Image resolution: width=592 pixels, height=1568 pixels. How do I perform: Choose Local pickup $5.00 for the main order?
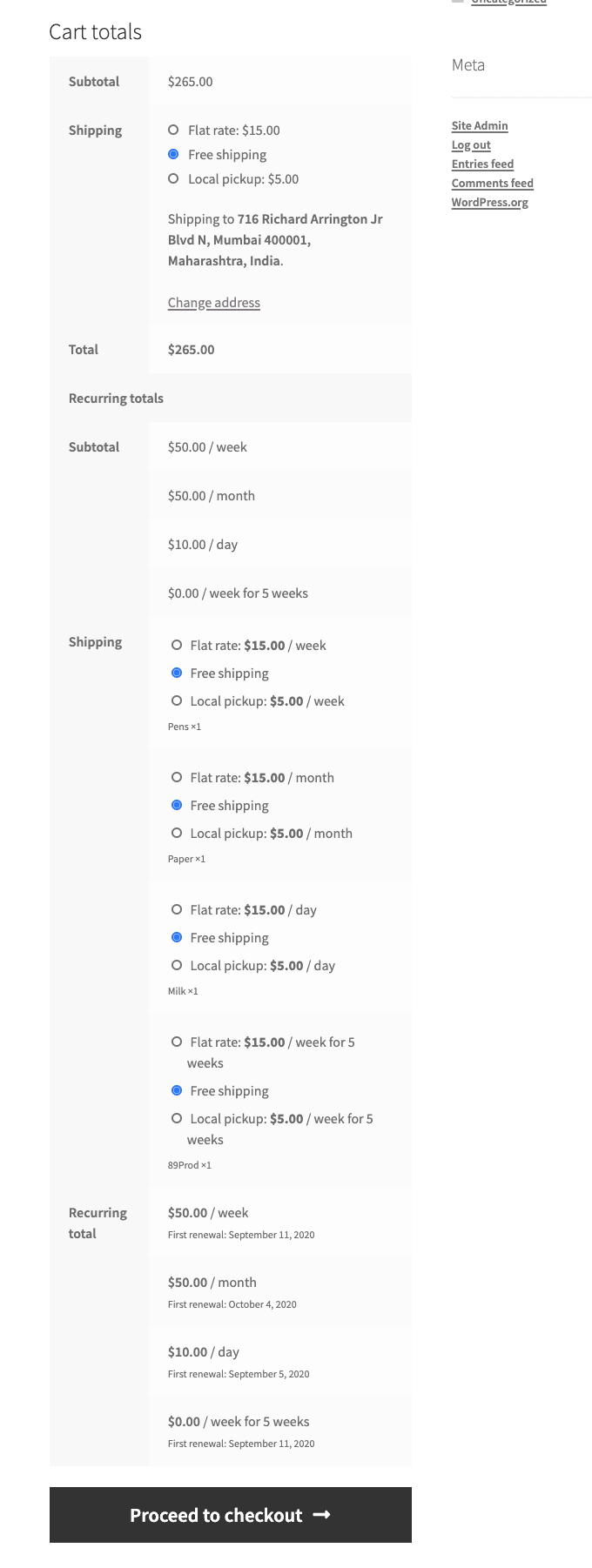tap(174, 178)
